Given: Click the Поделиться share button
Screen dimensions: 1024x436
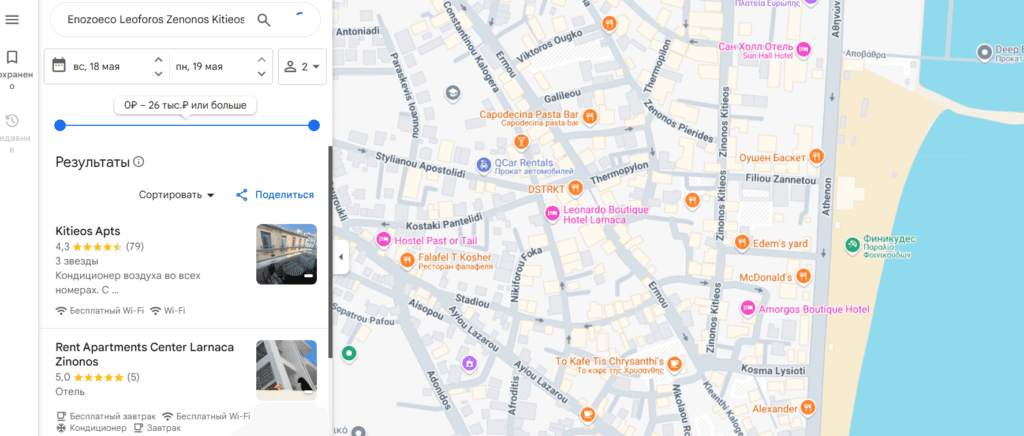Looking at the screenshot, I should [275, 195].
